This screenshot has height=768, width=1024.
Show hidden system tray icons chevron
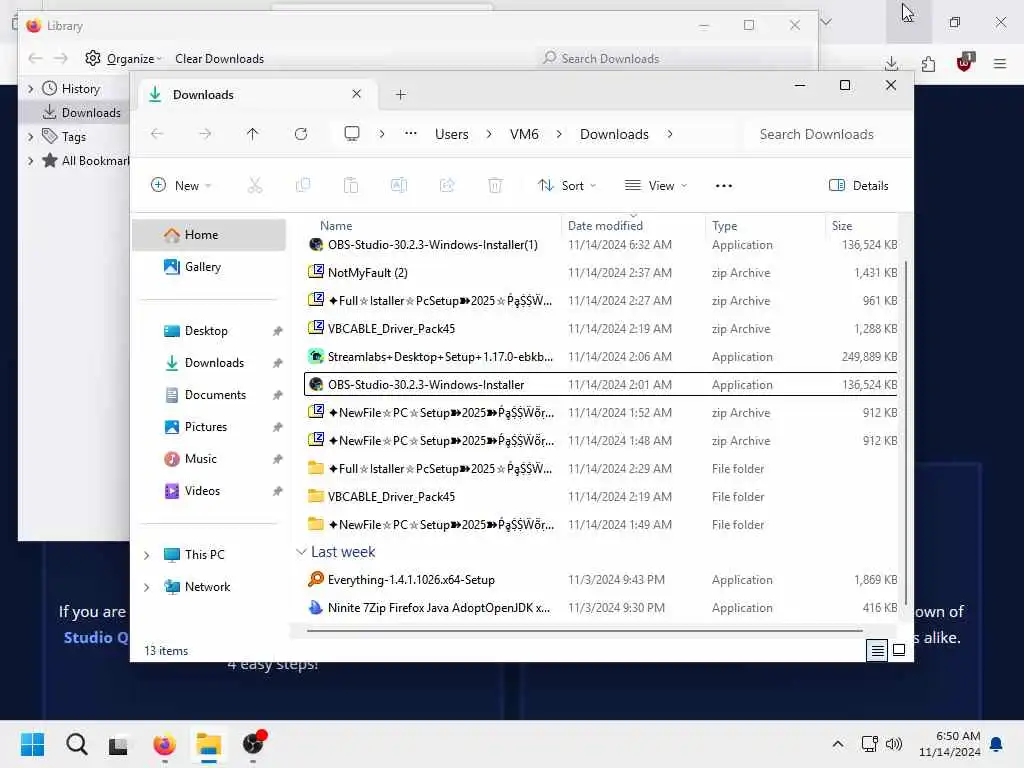click(x=838, y=744)
